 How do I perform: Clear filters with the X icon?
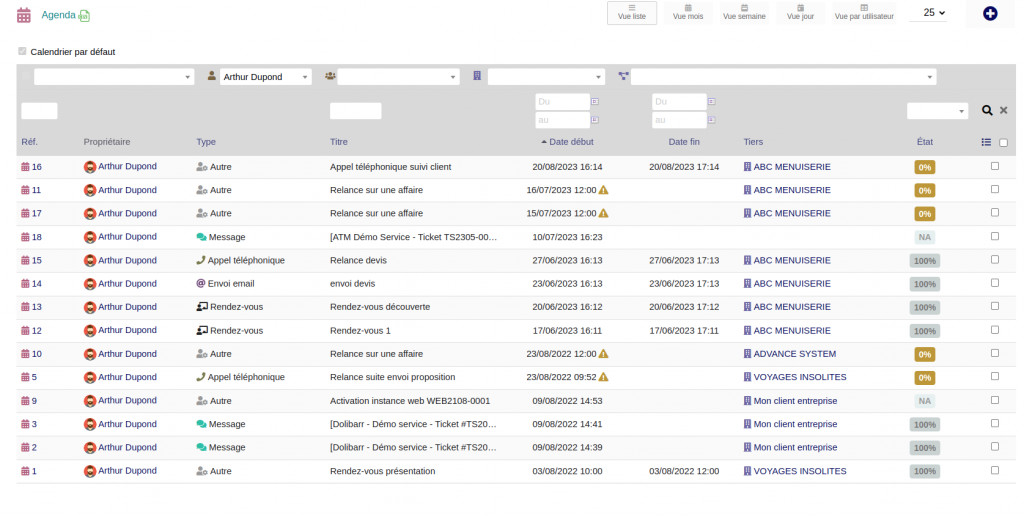click(x=1003, y=111)
